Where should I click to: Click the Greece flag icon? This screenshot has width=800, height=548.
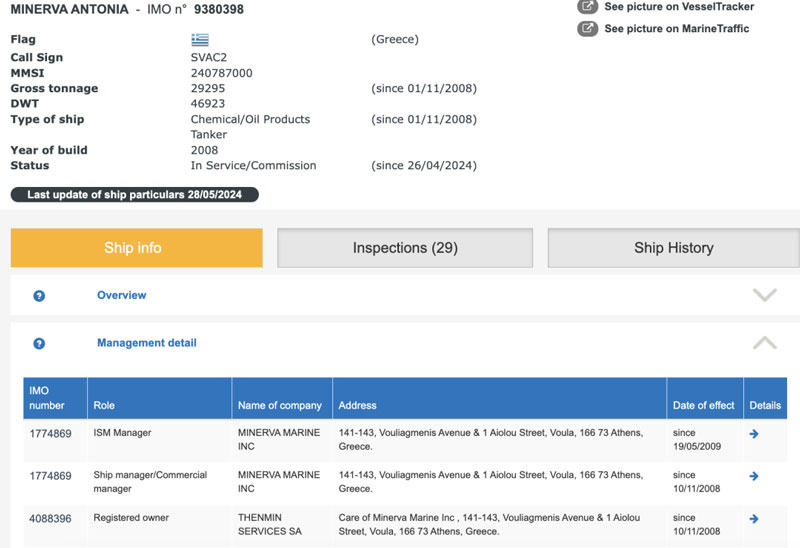click(200, 40)
